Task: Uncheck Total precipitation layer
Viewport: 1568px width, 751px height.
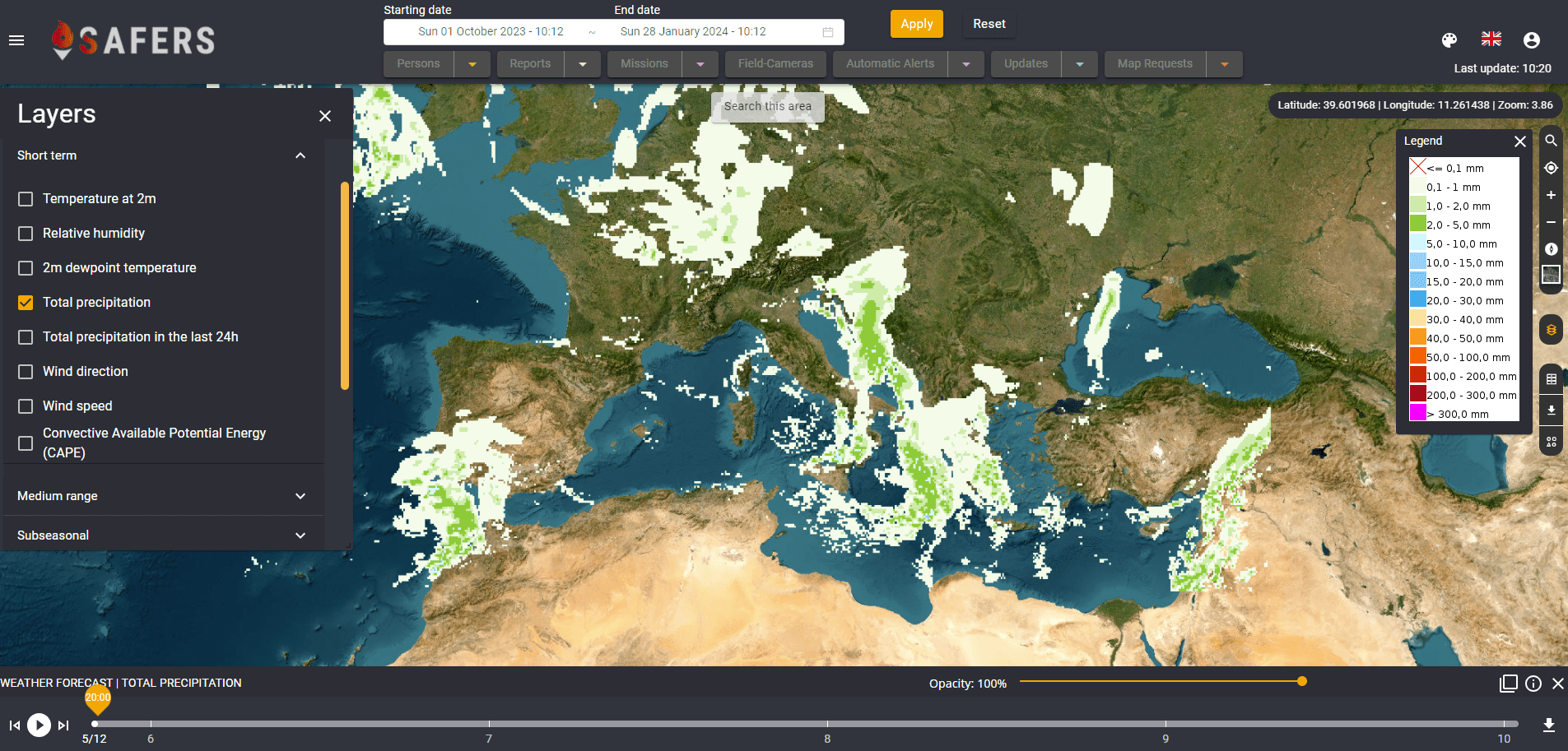Action: click(x=26, y=303)
